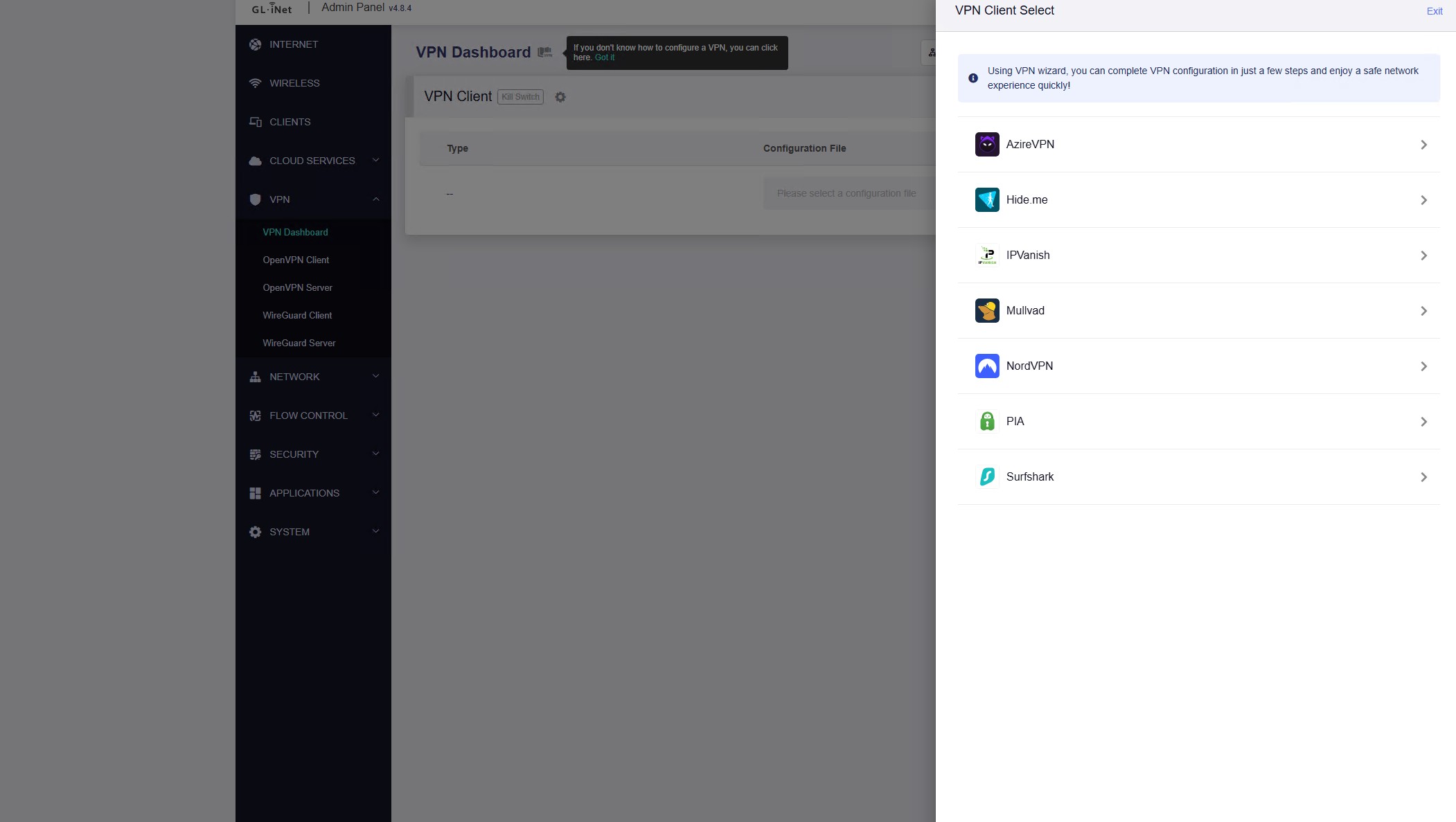Click the NordVPN logo icon
This screenshot has height=822, width=1456.
tap(987, 366)
